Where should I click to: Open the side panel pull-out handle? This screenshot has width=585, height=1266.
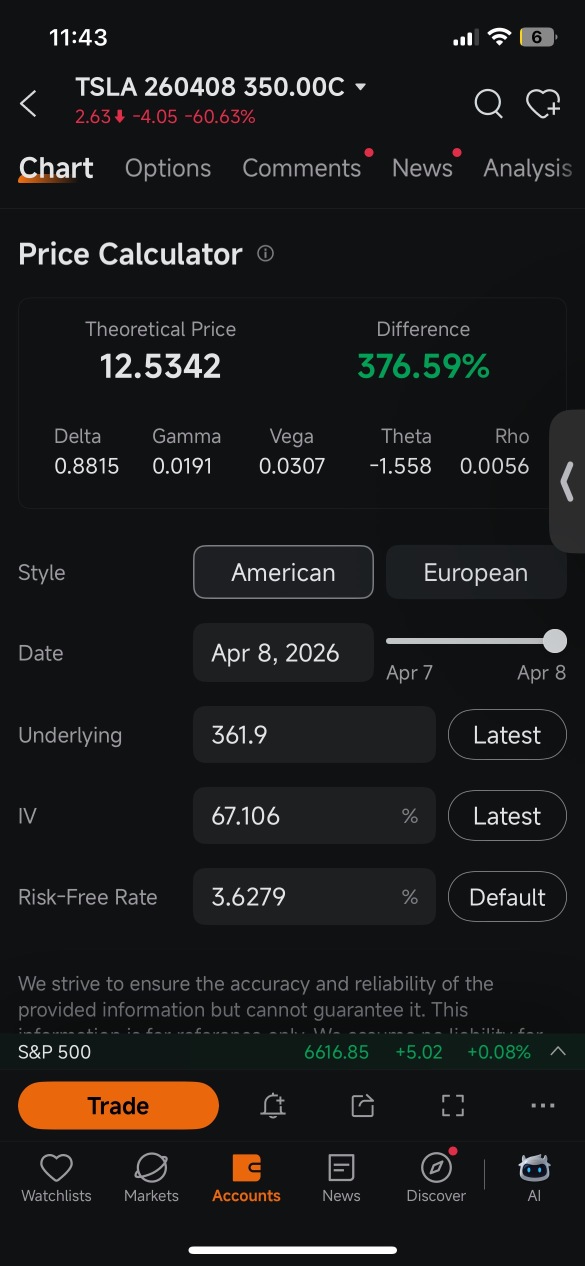[x=567, y=481]
